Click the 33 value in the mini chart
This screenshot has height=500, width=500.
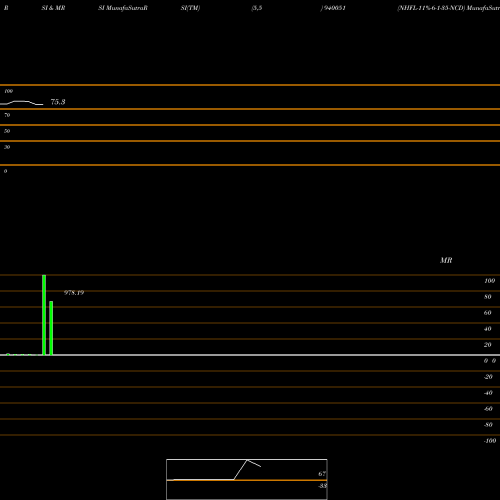(322, 486)
